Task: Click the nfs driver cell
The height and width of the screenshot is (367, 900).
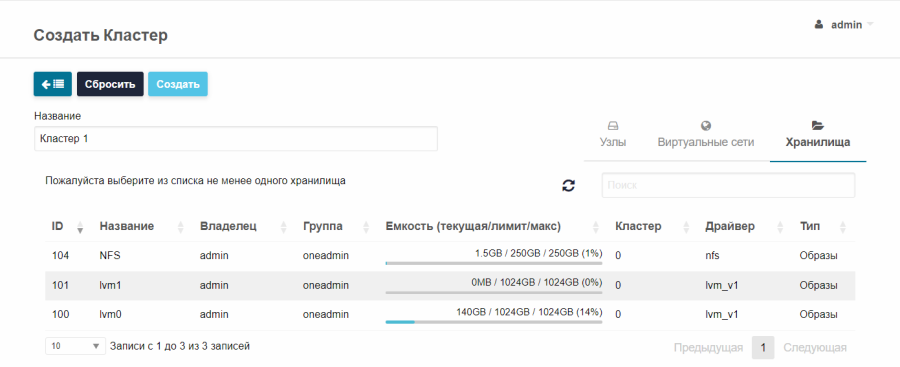Action: [712, 256]
